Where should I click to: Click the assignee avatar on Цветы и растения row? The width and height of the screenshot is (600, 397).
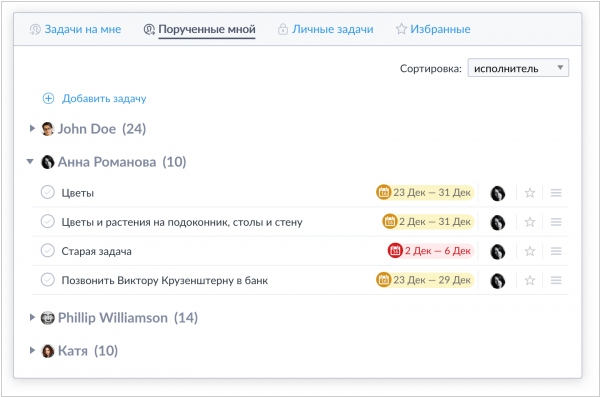497,222
